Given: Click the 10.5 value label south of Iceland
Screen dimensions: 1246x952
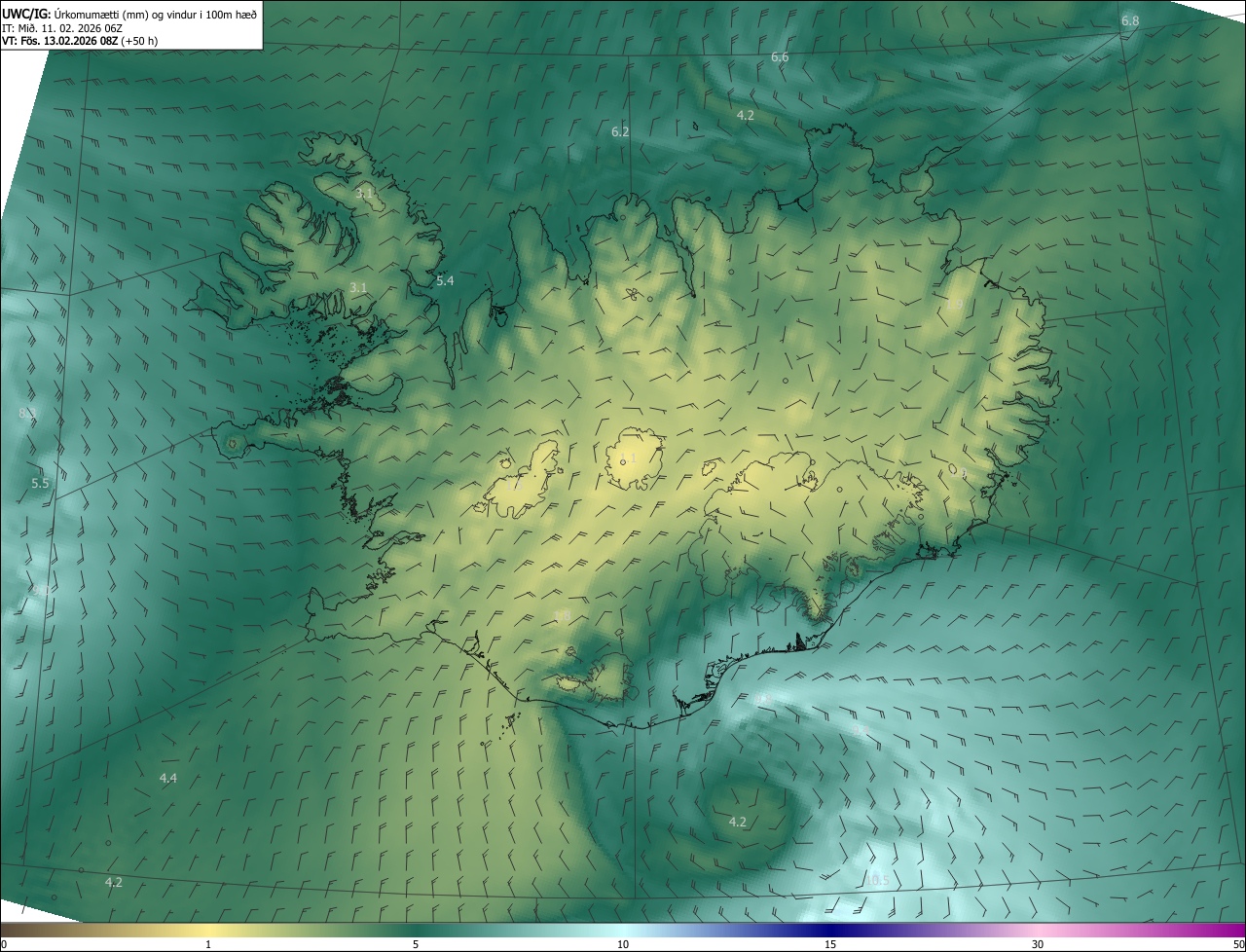Looking at the screenshot, I should click(877, 880).
